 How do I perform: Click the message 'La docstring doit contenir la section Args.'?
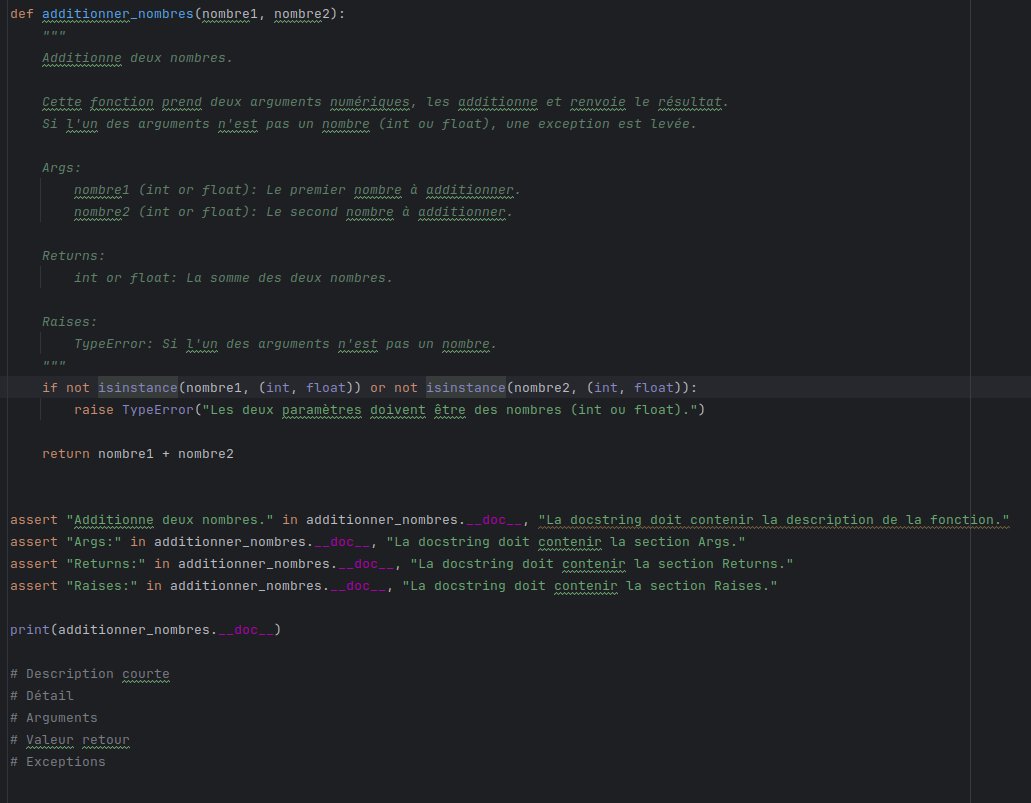[x=565, y=542]
